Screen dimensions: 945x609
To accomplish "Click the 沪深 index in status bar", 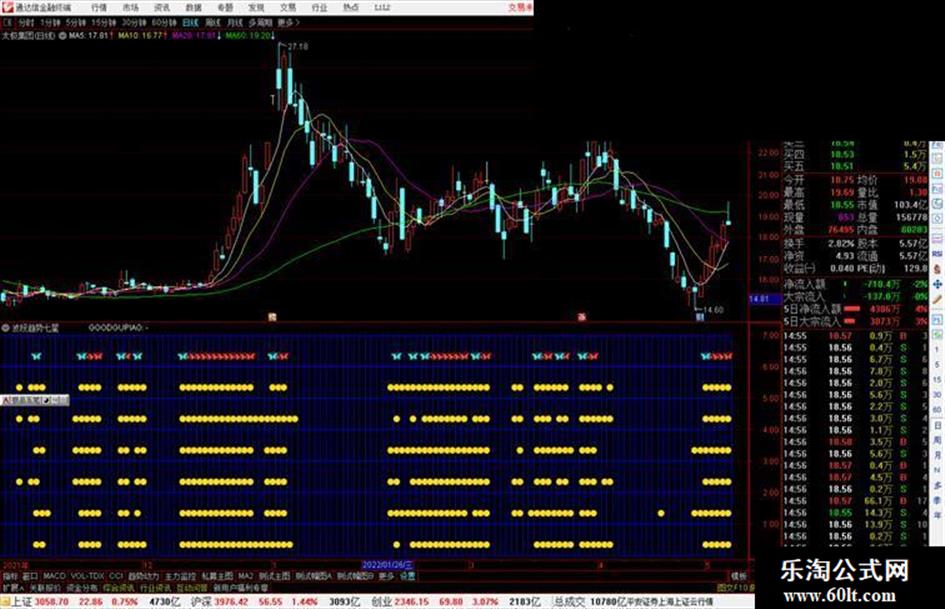I will tap(201, 602).
